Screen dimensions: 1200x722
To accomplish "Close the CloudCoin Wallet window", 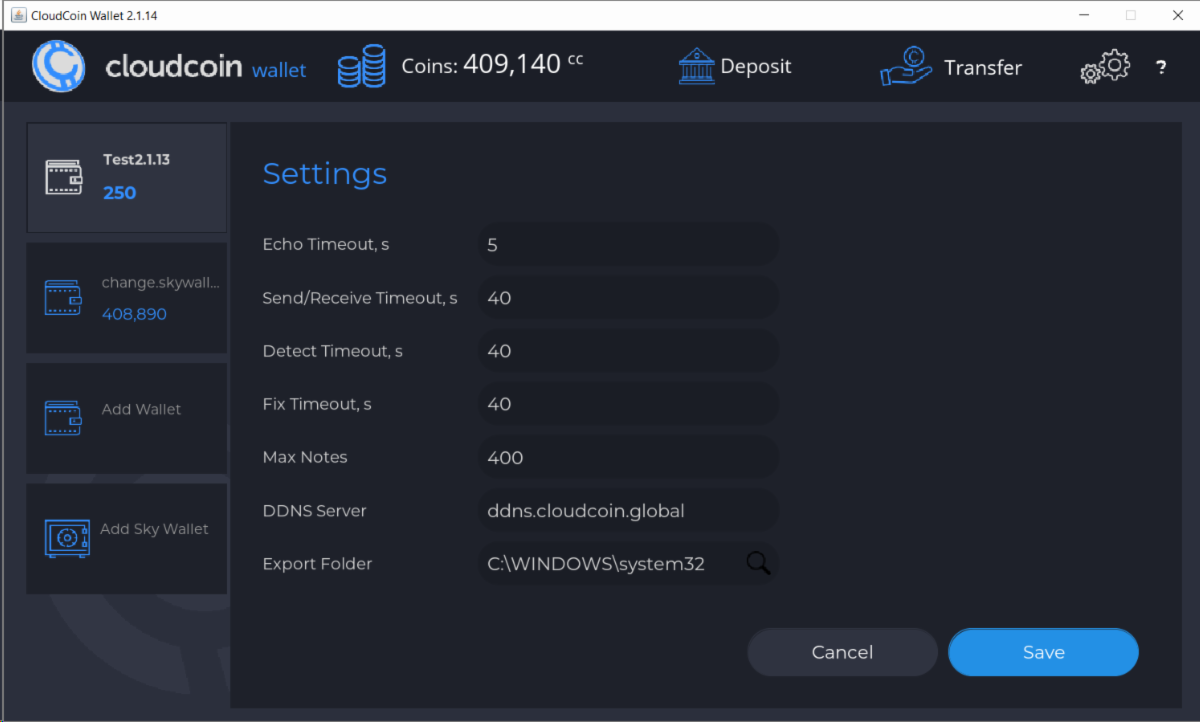I will coord(1176,15).
